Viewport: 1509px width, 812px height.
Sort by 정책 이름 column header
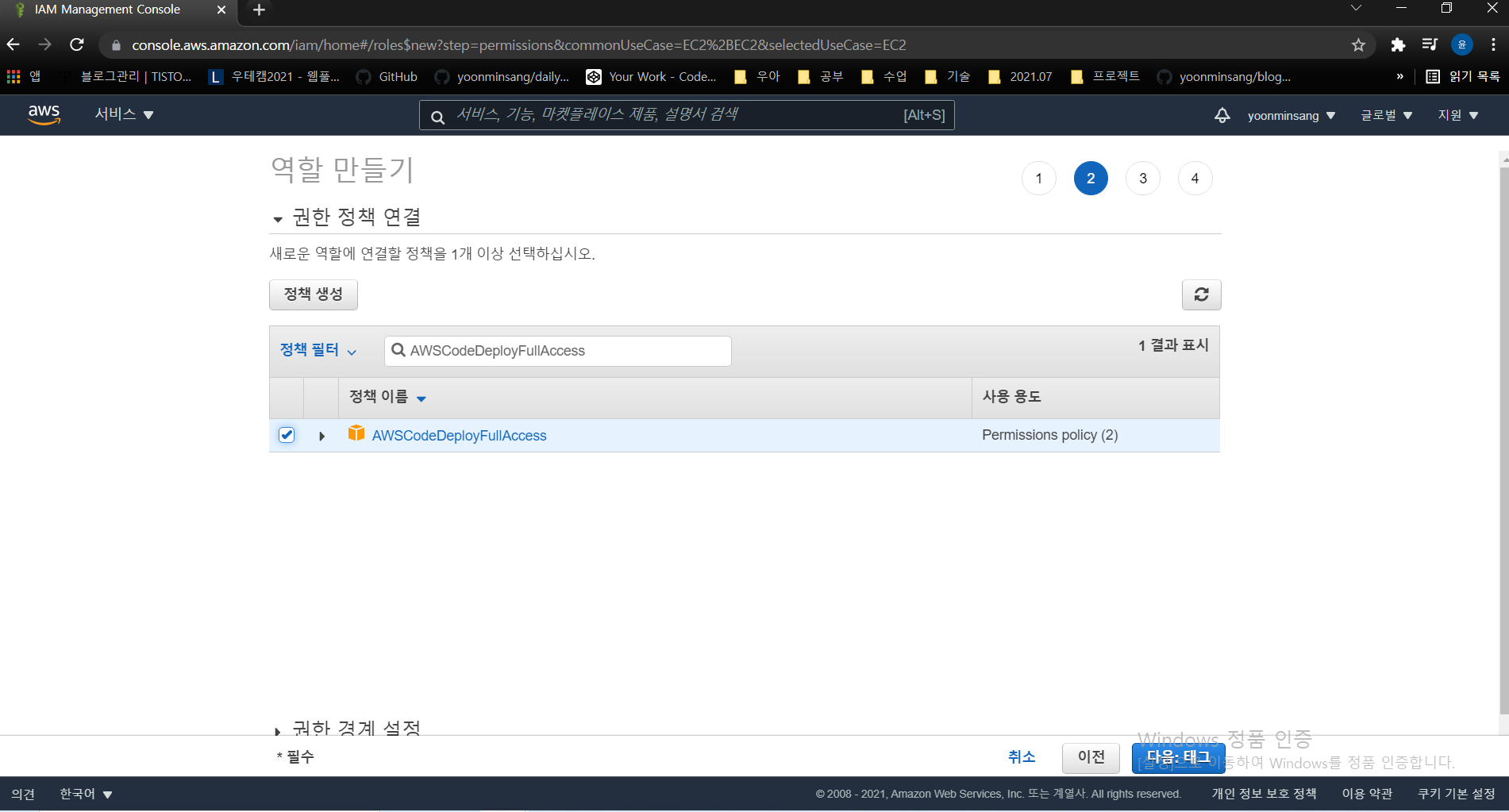coord(388,397)
